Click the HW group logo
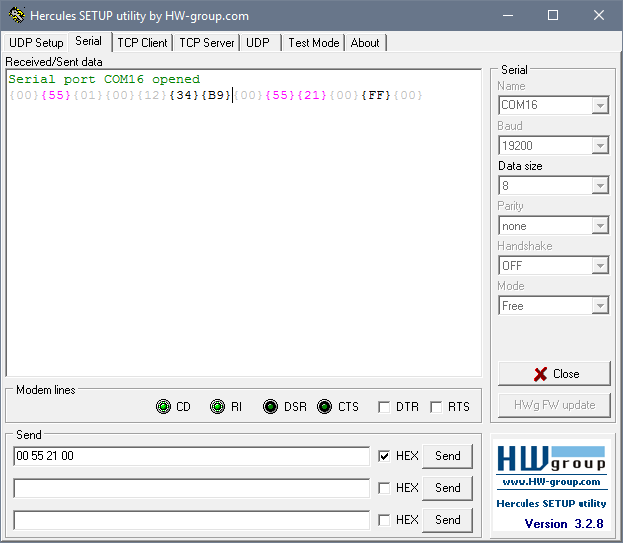The width and height of the screenshot is (623, 543). pyautogui.click(x=551, y=458)
